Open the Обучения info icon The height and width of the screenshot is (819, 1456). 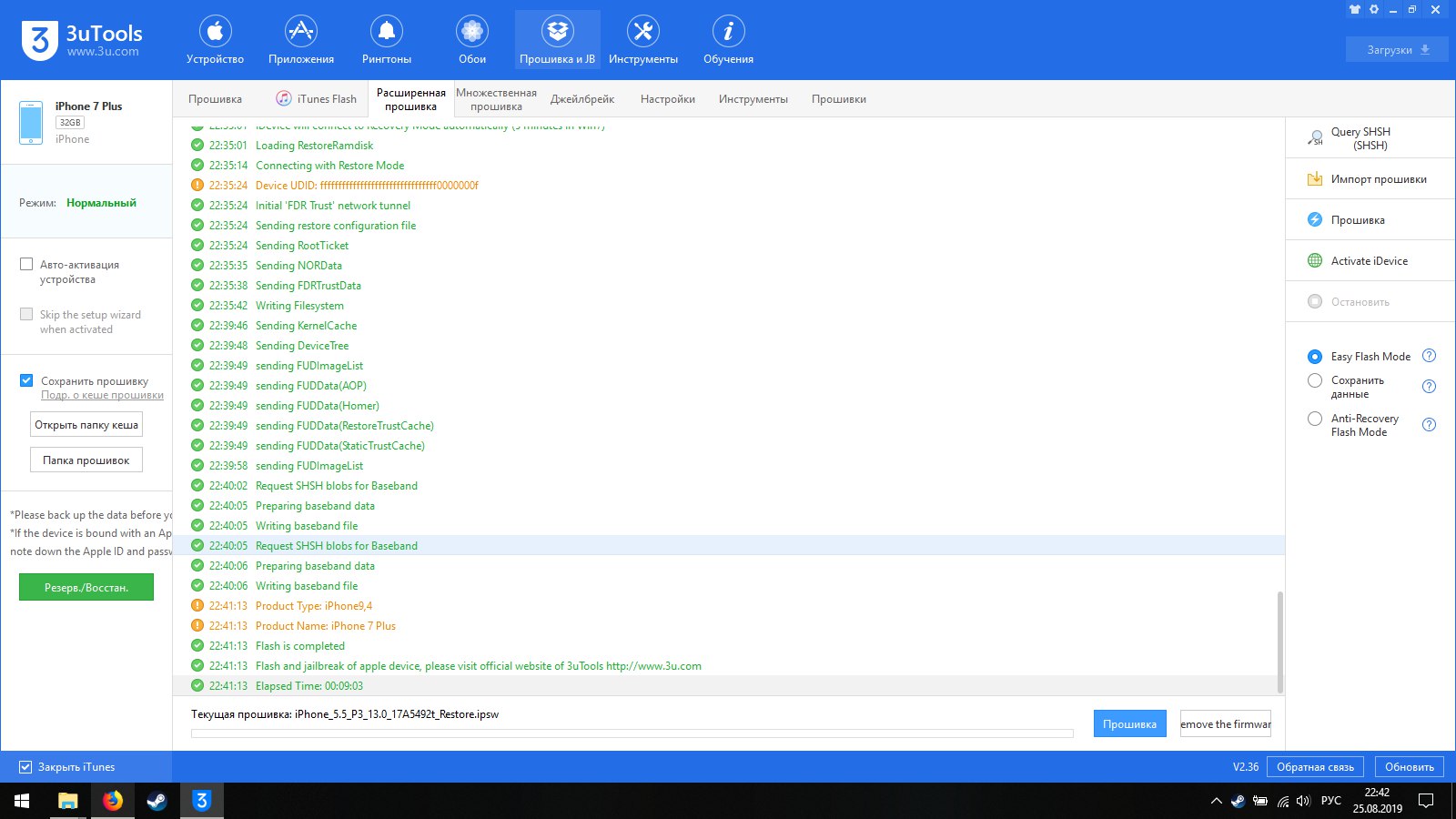(x=728, y=32)
